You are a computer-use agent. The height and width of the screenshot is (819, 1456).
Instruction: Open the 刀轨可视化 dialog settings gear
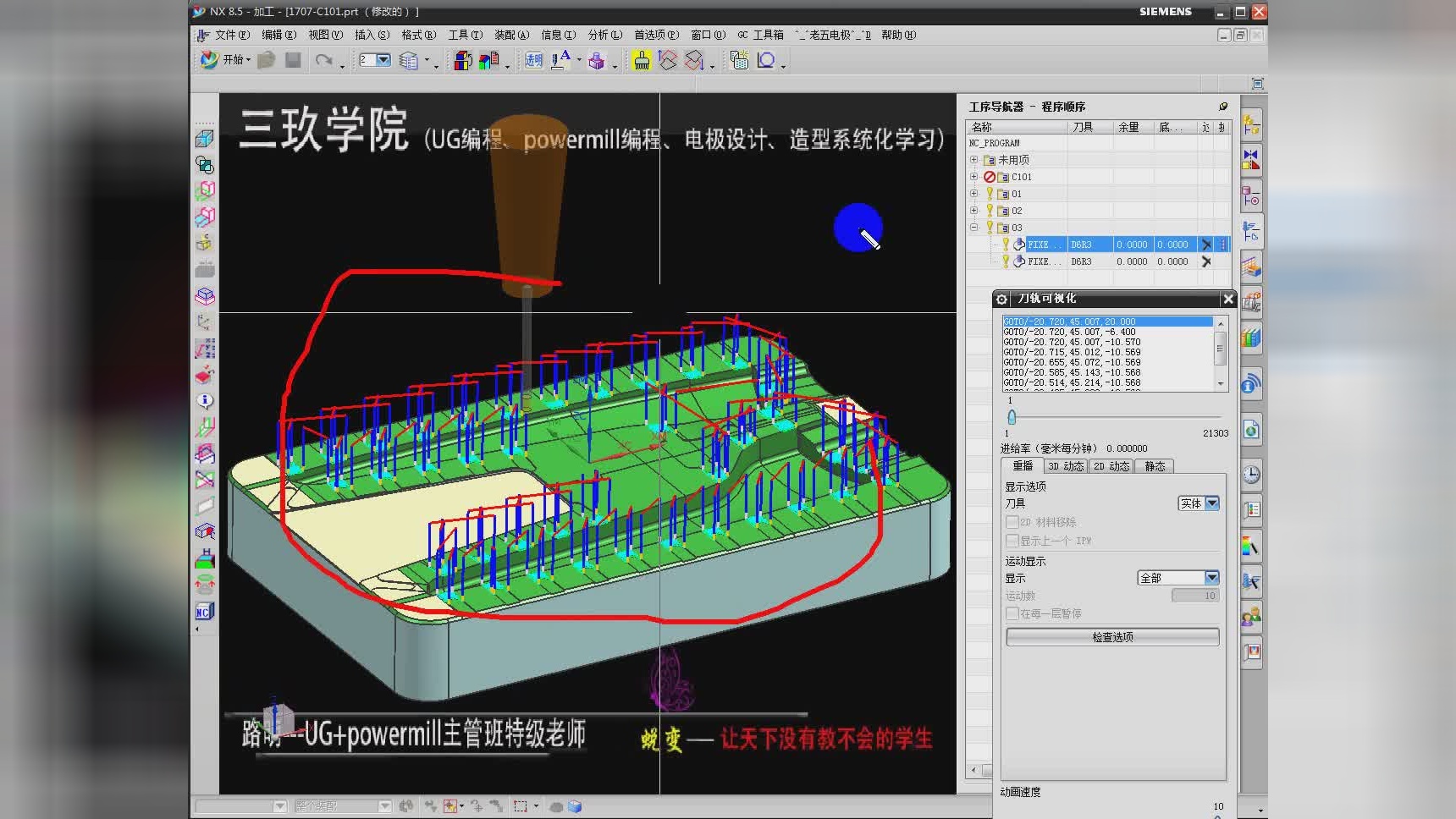[1001, 300]
